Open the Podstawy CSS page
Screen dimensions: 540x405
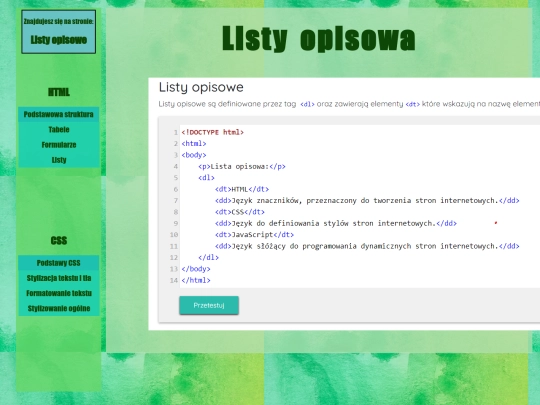[59, 263]
